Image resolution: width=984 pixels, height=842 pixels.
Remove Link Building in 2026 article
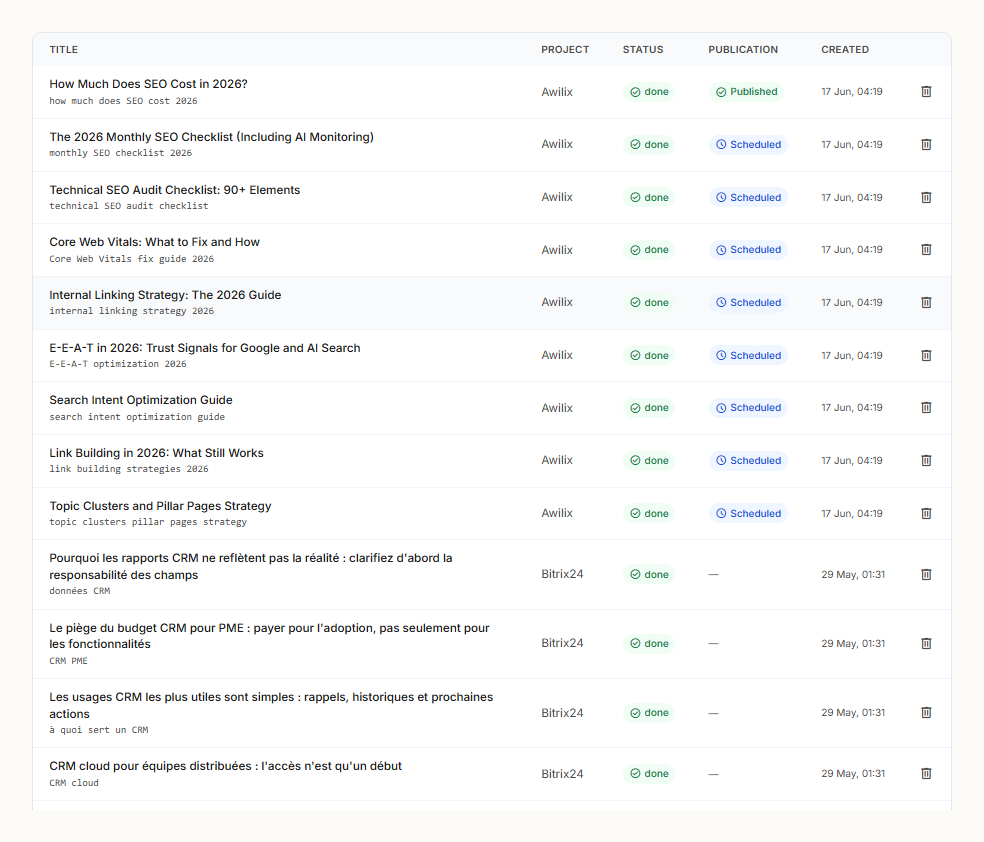click(x=926, y=461)
